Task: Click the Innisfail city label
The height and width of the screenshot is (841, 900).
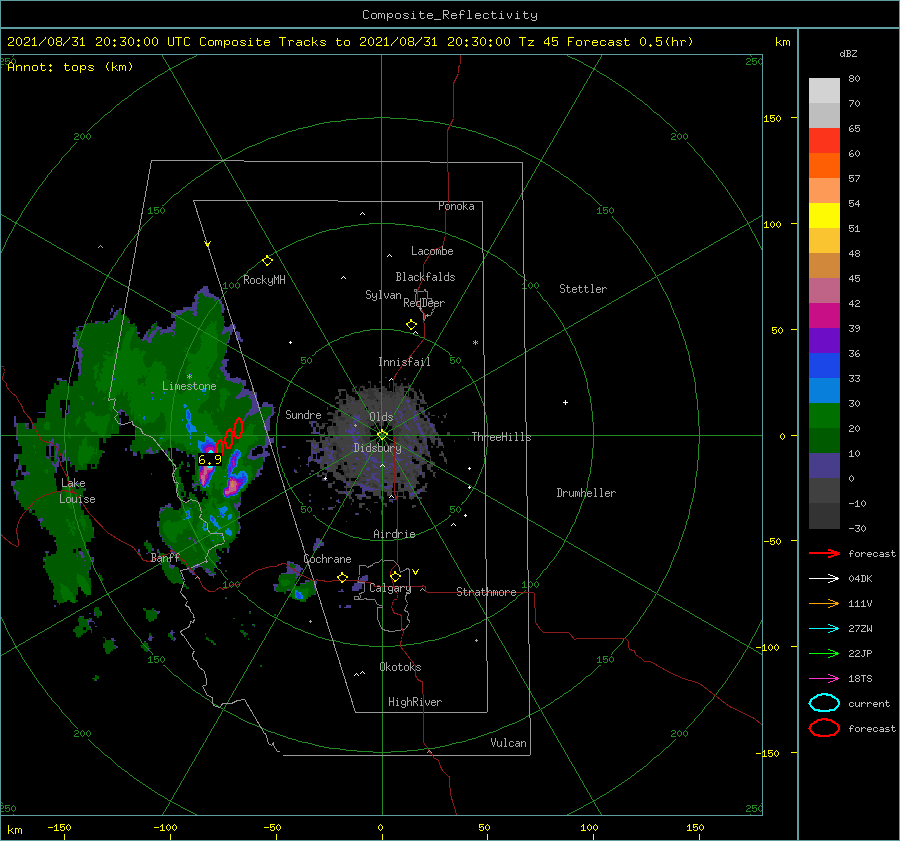Action: (x=404, y=362)
